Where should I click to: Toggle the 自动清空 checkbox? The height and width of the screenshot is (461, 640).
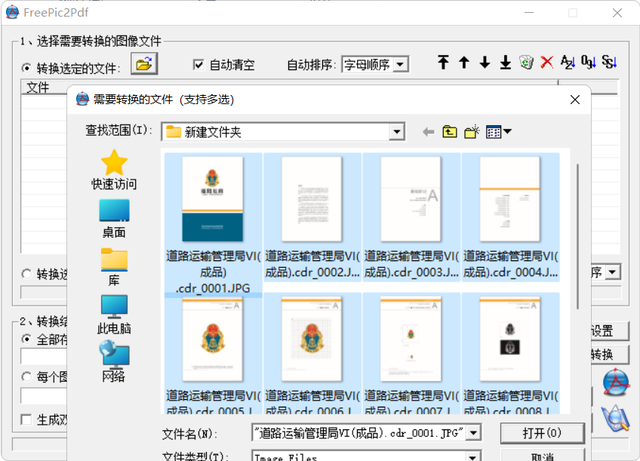[199, 65]
